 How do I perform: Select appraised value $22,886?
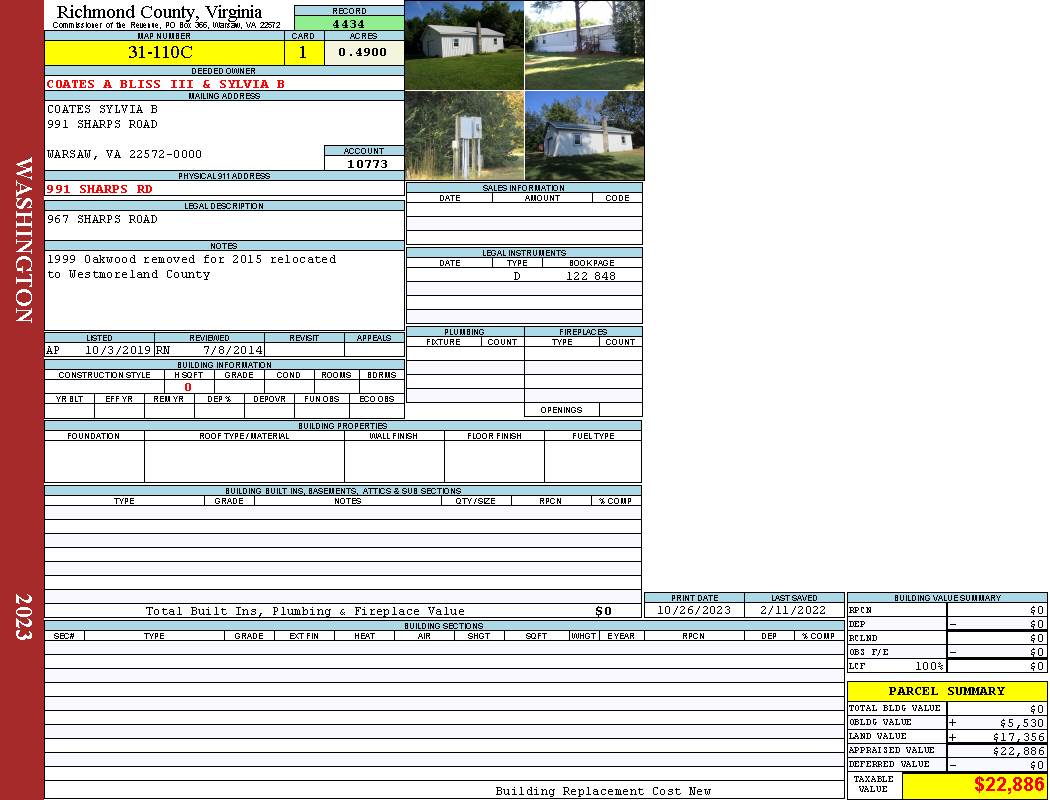tap(1018, 751)
